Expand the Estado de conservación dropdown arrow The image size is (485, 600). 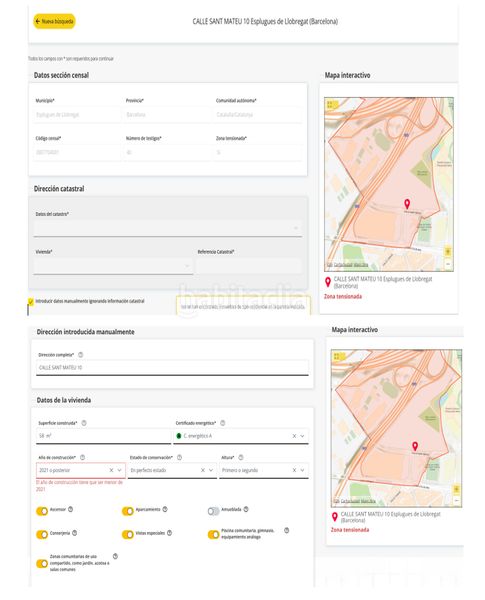(211, 470)
